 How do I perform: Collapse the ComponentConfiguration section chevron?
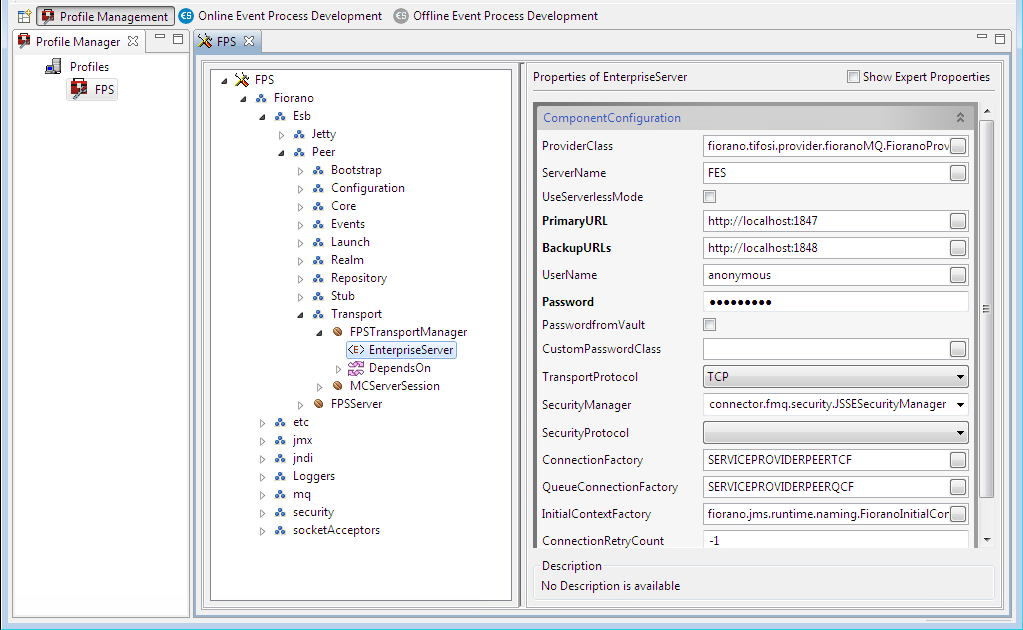coord(960,118)
